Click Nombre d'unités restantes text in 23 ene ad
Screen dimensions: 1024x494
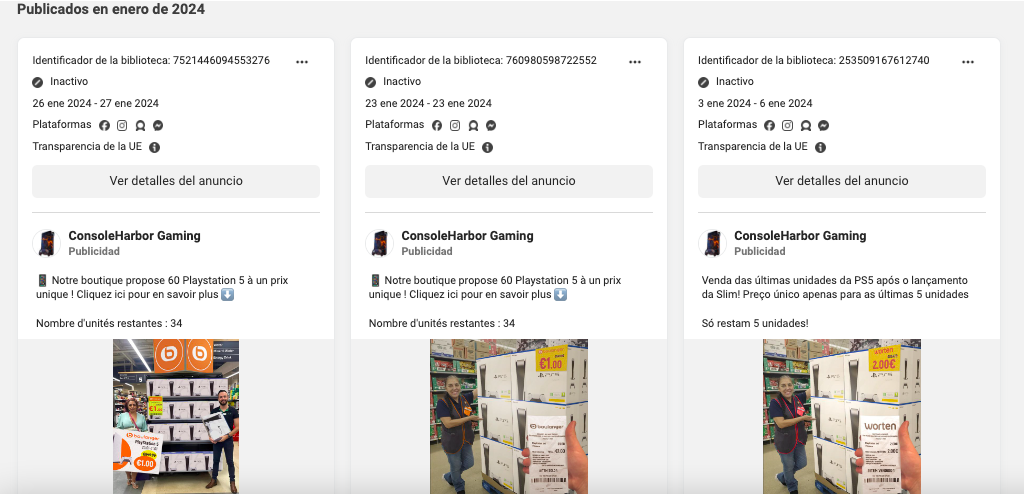(442, 323)
